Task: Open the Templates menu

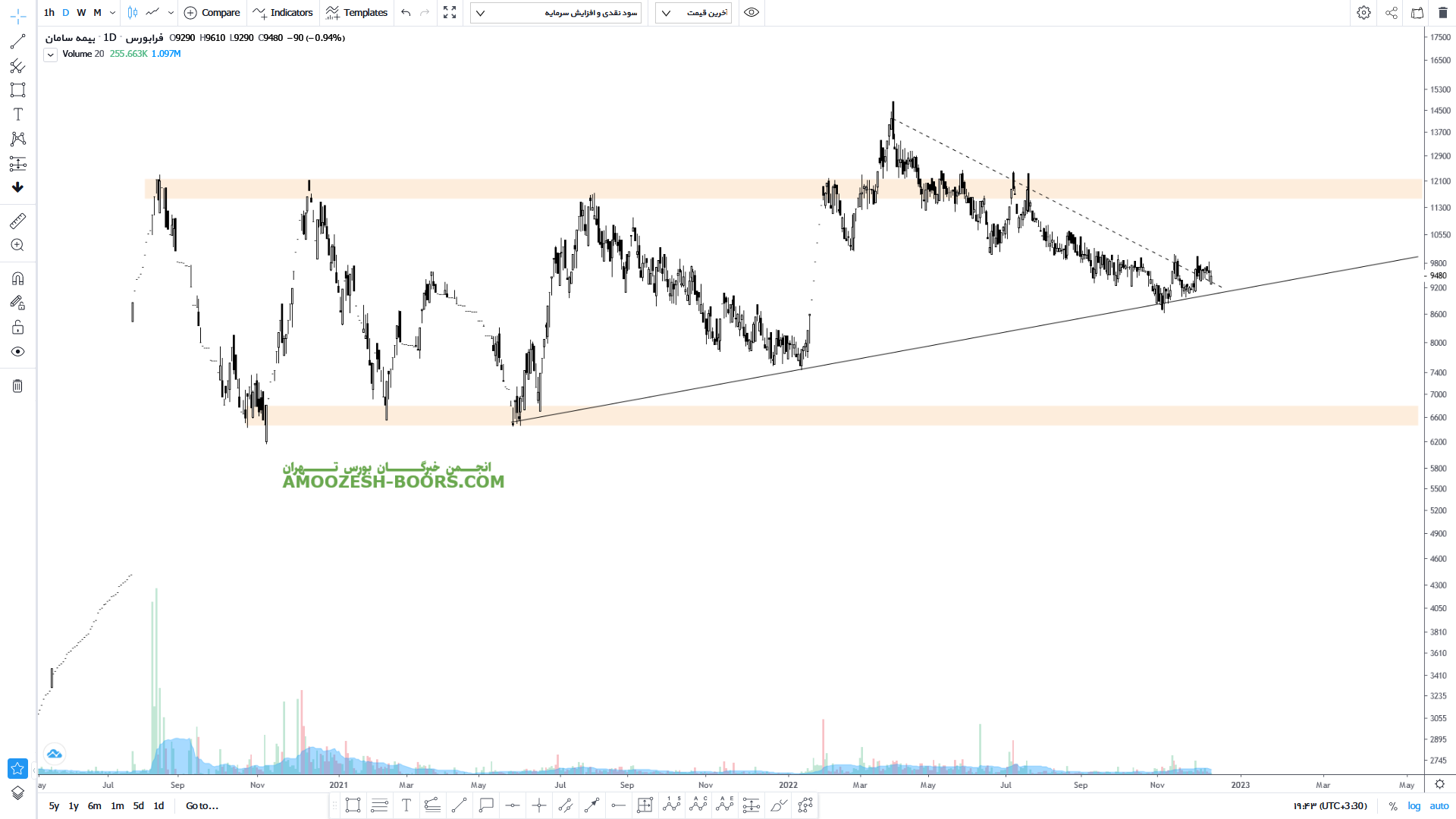Action: click(x=356, y=13)
